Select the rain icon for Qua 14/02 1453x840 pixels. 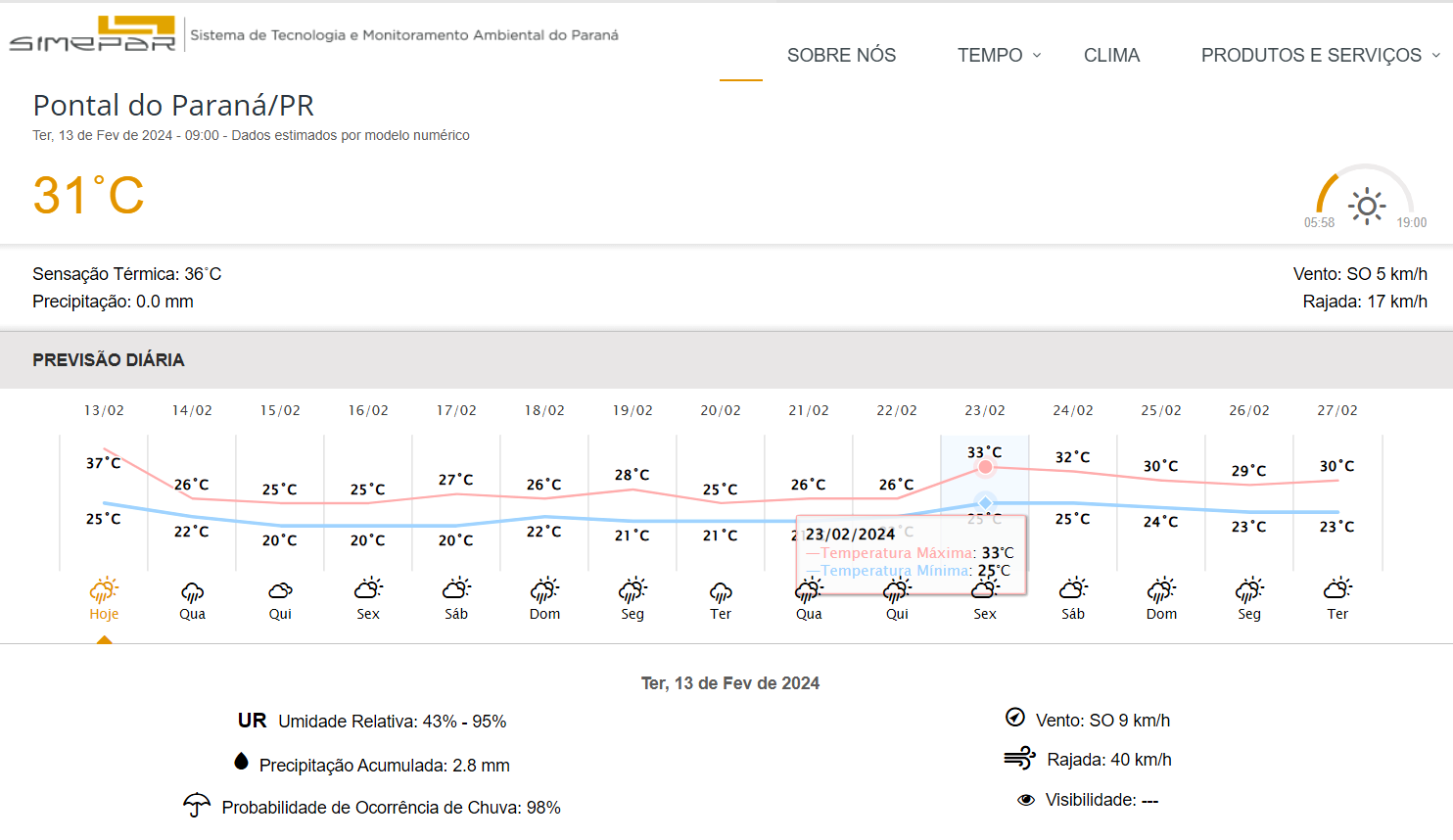192,591
